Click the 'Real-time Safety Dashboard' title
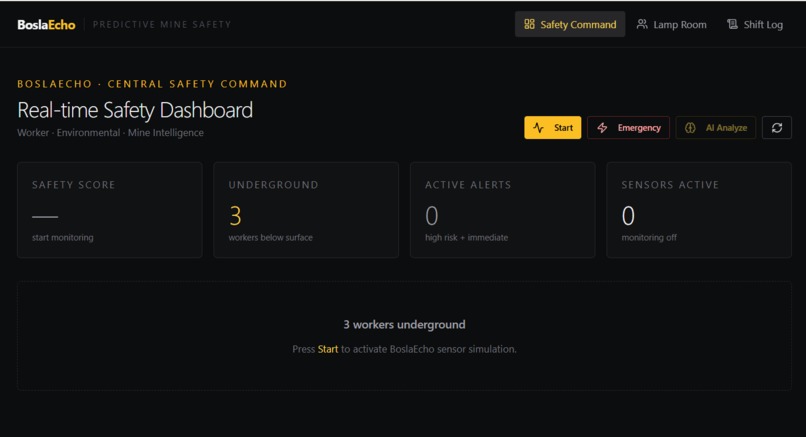 point(135,110)
